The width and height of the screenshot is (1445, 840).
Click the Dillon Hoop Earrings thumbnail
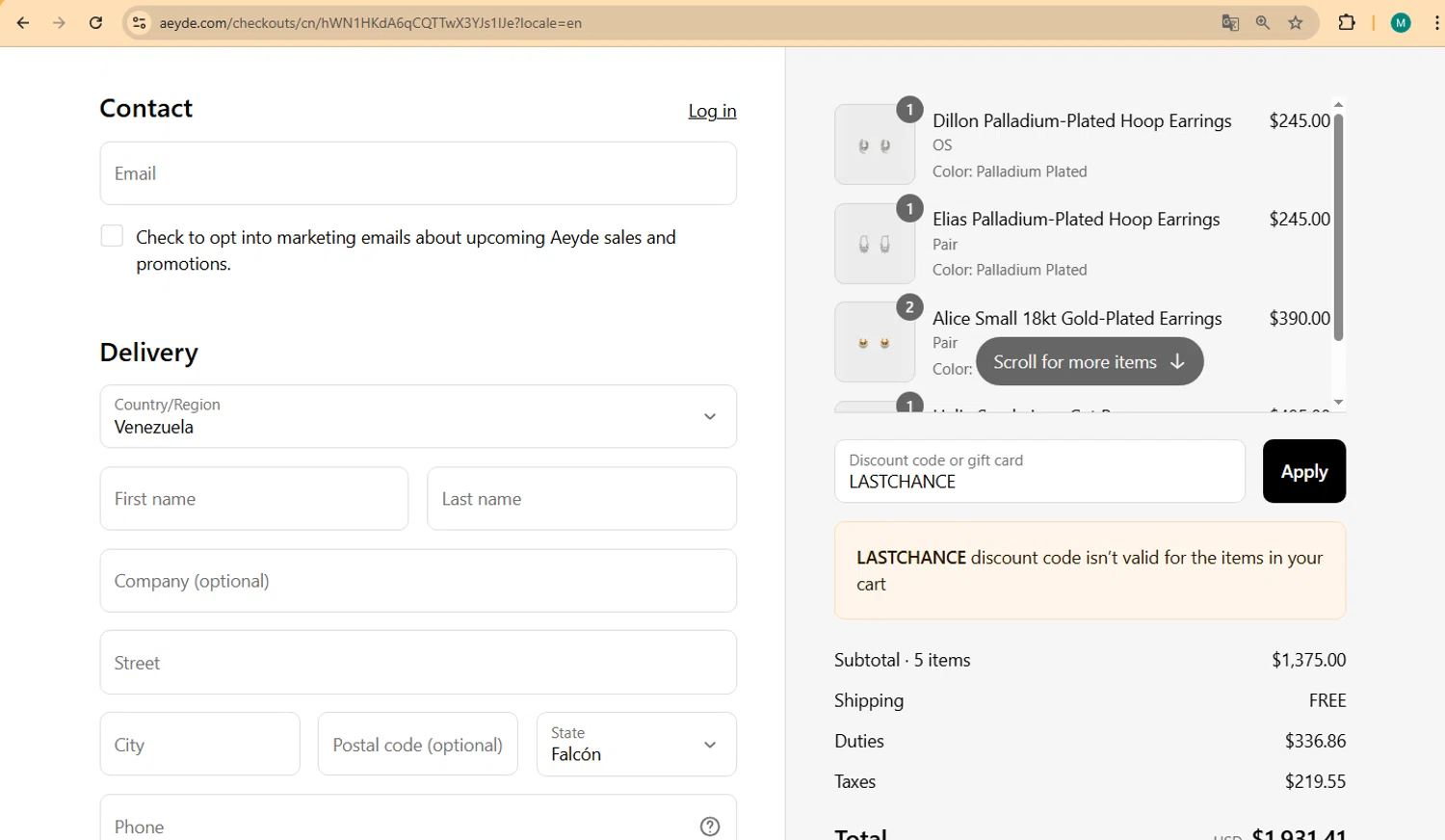pyautogui.click(x=875, y=144)
